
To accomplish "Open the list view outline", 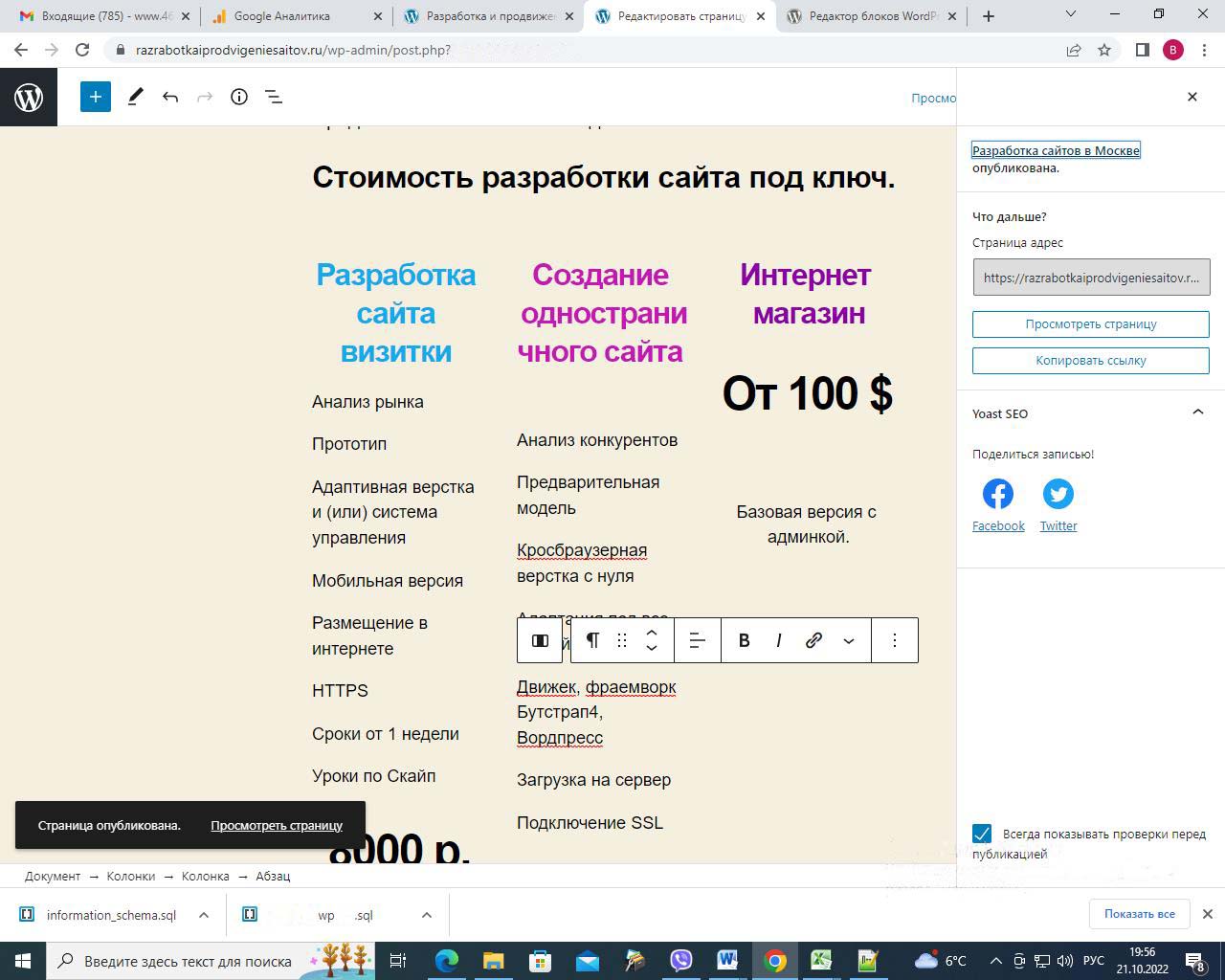I will (274, 97).
